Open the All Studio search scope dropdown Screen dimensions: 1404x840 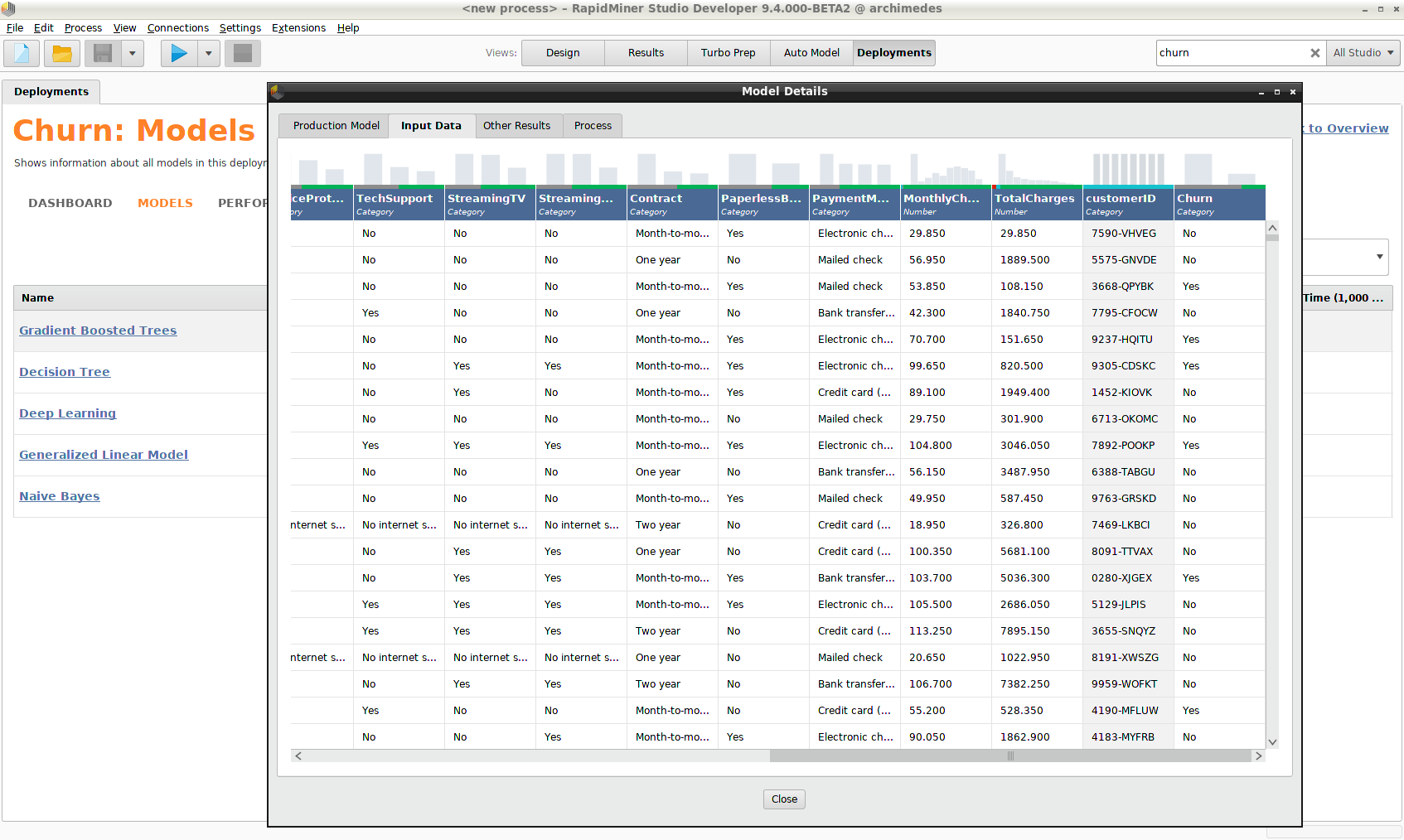pyautogui.click(x=1363, y=53)
